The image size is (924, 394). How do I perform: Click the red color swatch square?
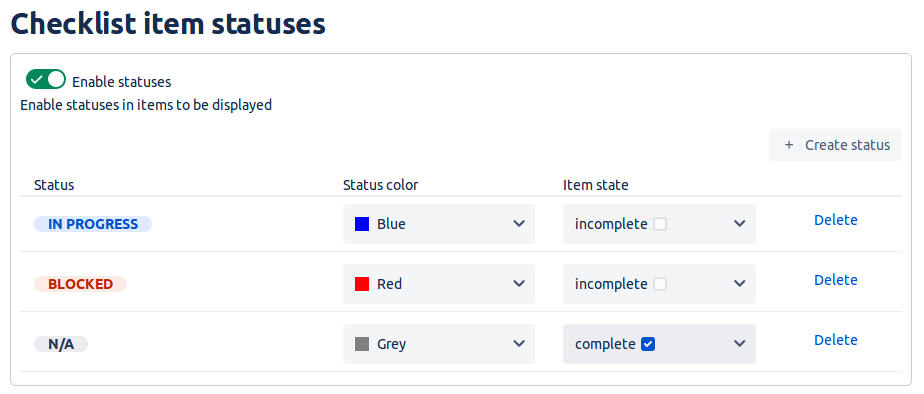pos(362,284)
